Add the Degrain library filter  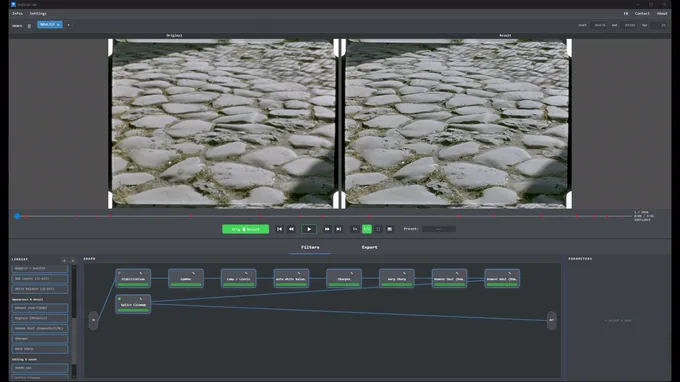[x=40, y=318]
